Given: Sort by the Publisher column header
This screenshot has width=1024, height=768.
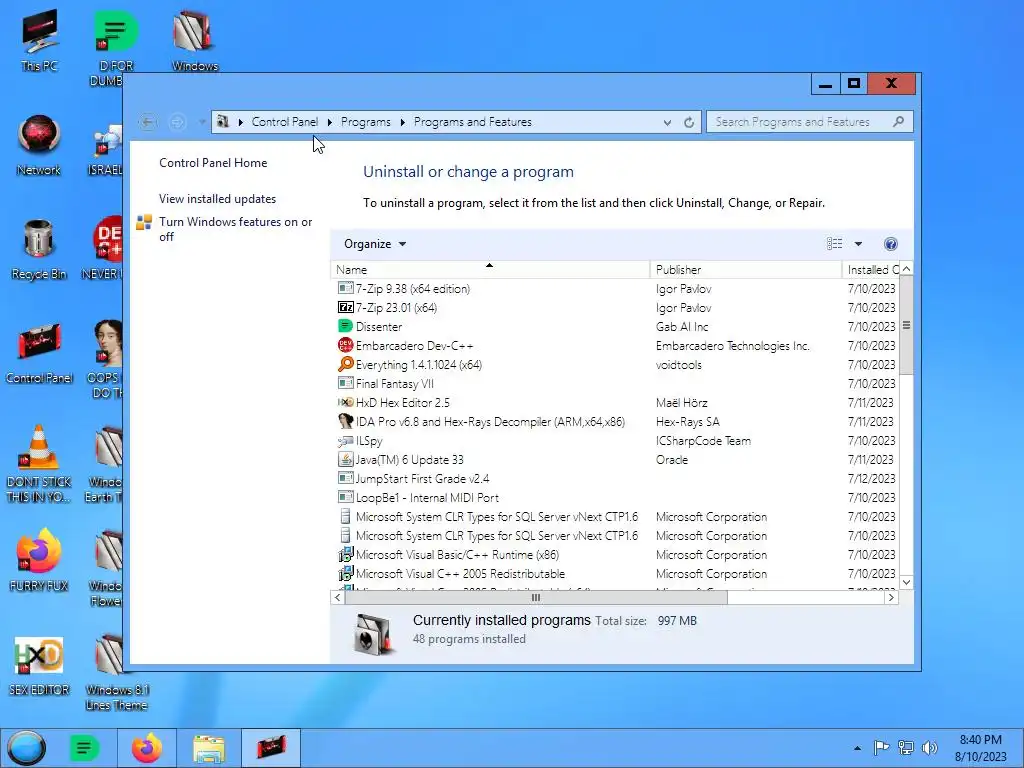Looking at the screenshot, I should click(x=746, y=270).
